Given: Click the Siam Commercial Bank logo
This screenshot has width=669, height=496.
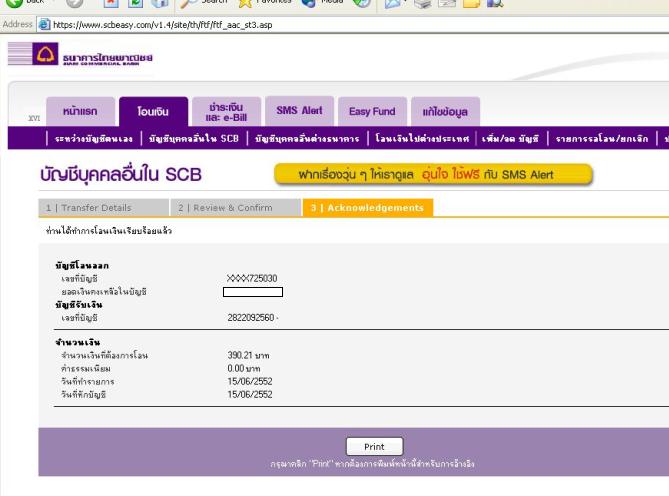Looking at the screenshot, I should tap(80, 54).
